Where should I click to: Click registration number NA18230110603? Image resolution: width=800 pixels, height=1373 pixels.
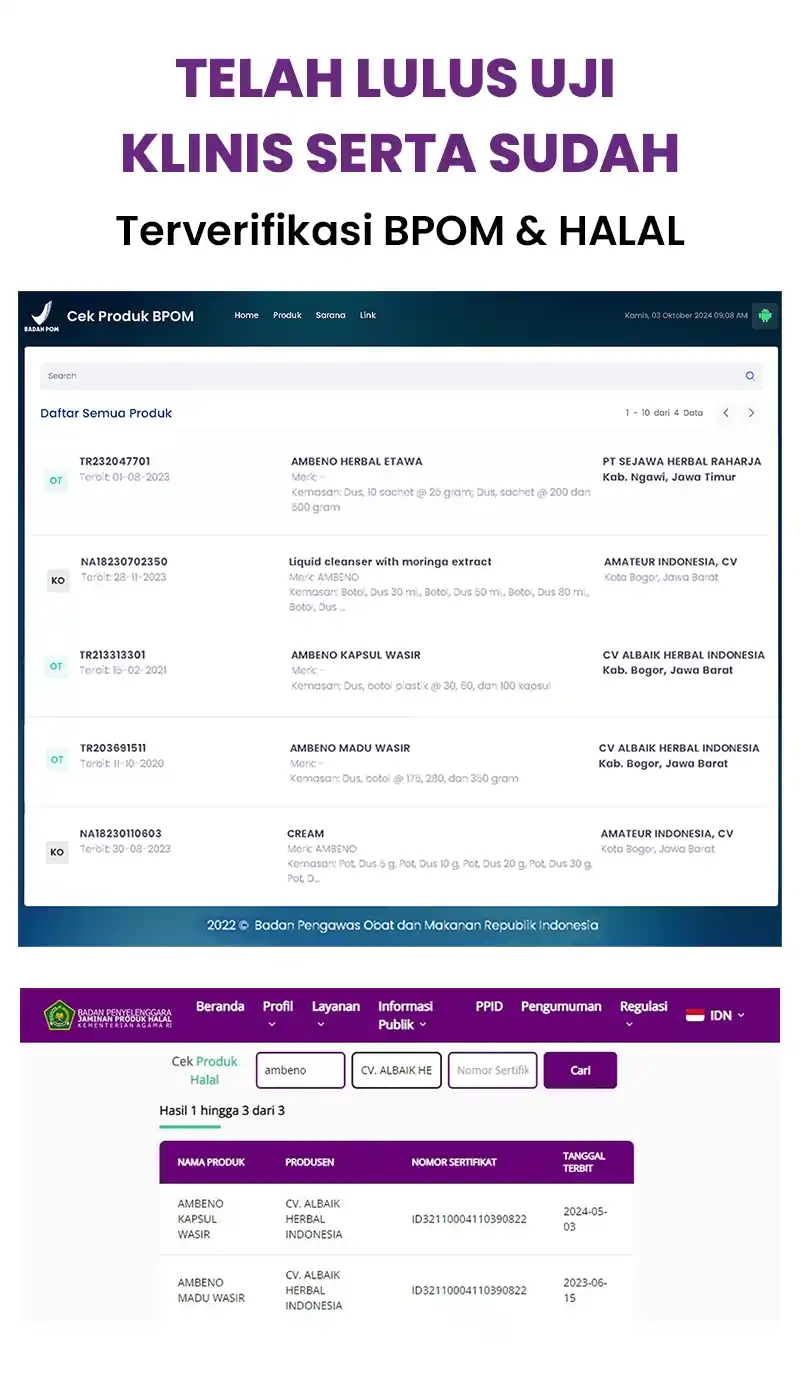point(121,833)
